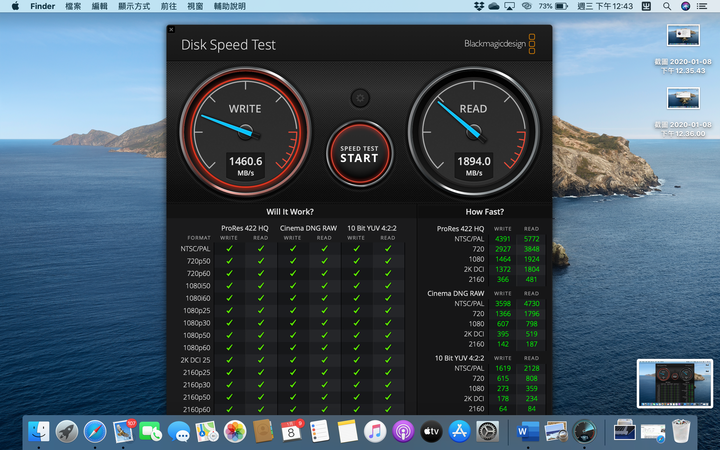Screen dimensions: 720x450
Task: Open System Preferences from the Dock
Action: pyautogui.click(x=487, y=431)
